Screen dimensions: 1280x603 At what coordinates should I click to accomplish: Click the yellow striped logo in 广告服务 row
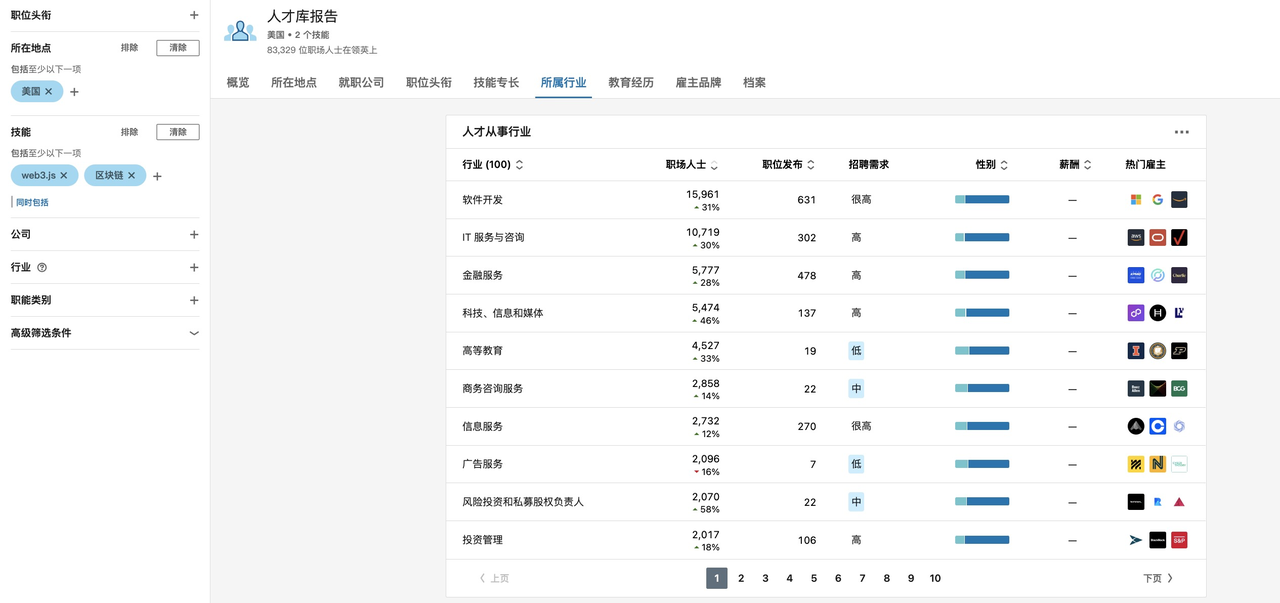[x=1135, y=464]
